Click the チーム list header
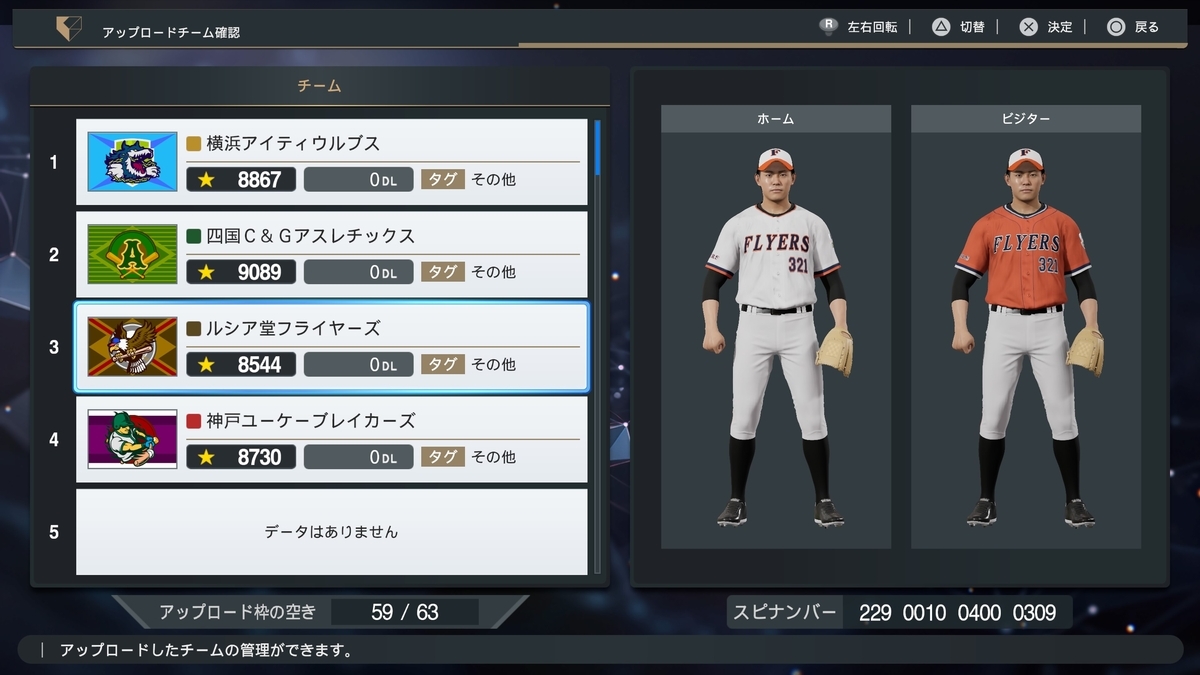This screenshot has height=675, width=1200. pyautogui.click(x=320, y=86)
